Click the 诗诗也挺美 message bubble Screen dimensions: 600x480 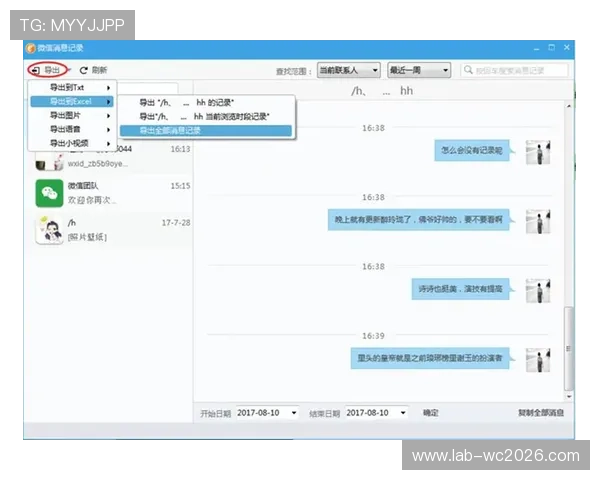460,289
